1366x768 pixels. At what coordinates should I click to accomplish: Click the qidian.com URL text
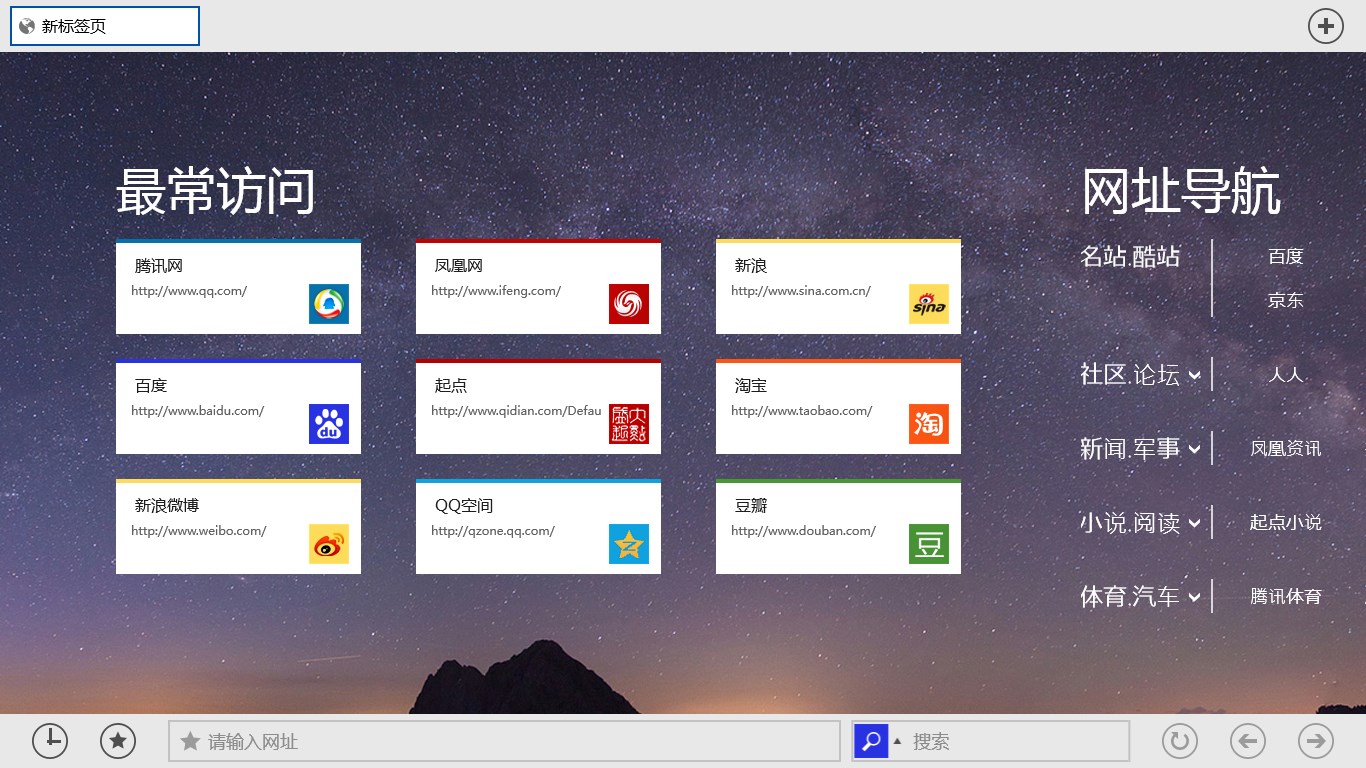tap(517, 411)
